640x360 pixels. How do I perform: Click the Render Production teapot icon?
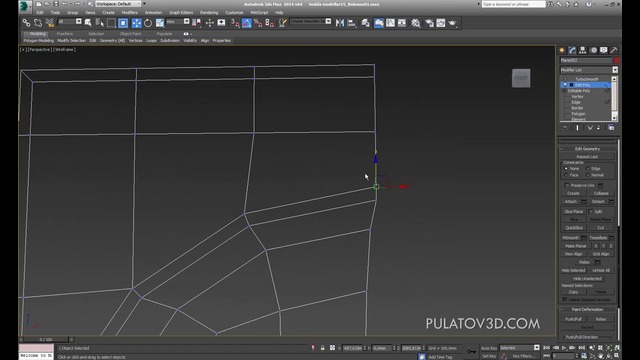click(x=452, y=23)
